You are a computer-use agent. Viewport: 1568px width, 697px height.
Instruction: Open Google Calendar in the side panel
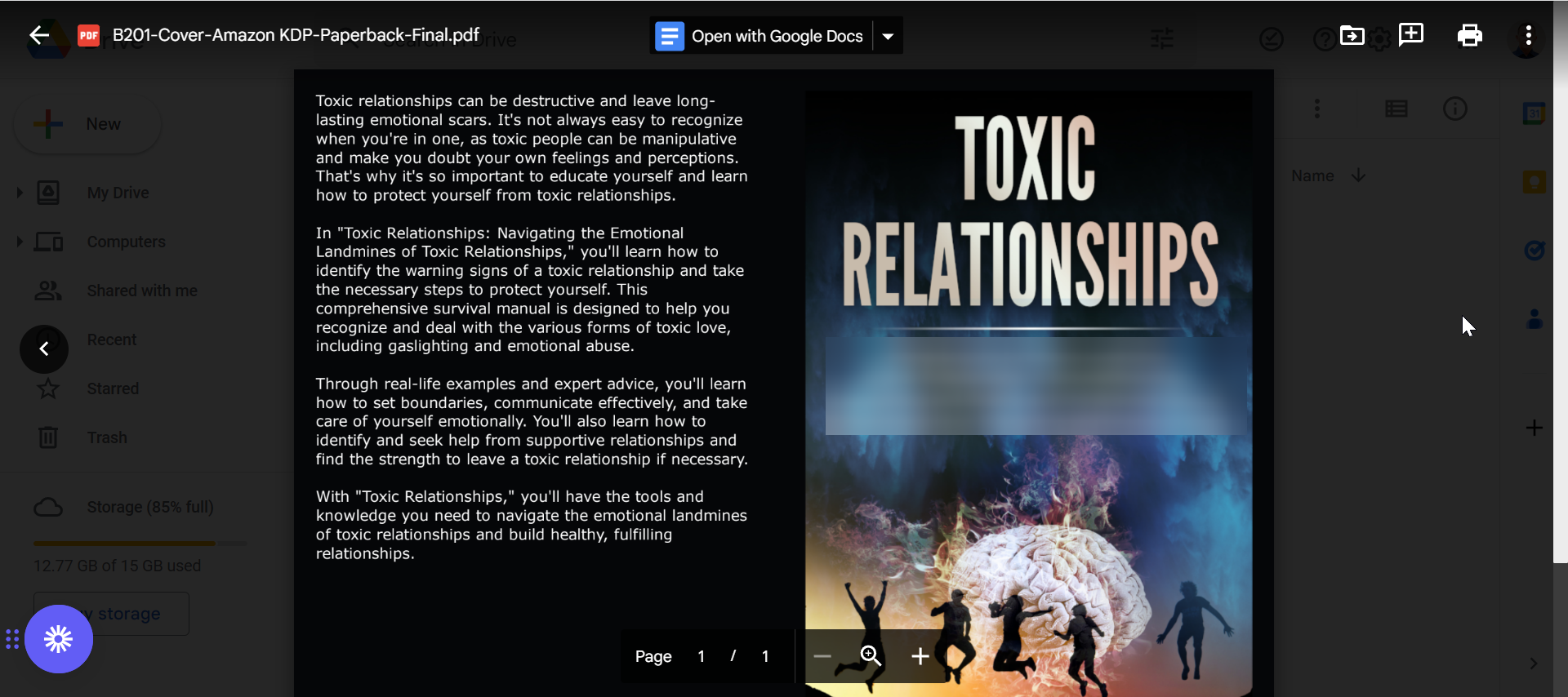pos(1535,113)
